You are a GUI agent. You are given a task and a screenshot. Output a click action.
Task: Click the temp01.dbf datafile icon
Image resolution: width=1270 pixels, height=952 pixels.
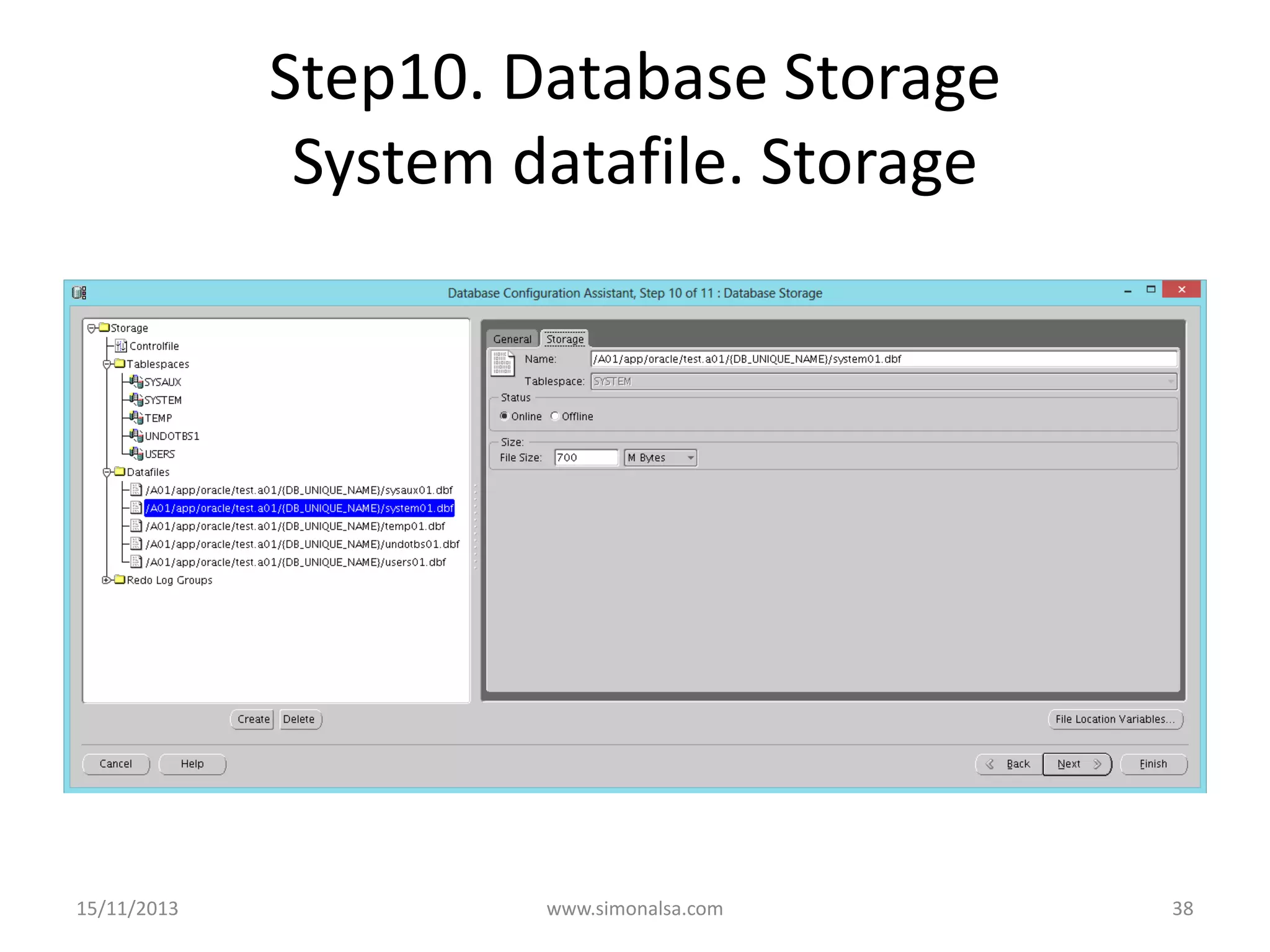click(136, 526)
